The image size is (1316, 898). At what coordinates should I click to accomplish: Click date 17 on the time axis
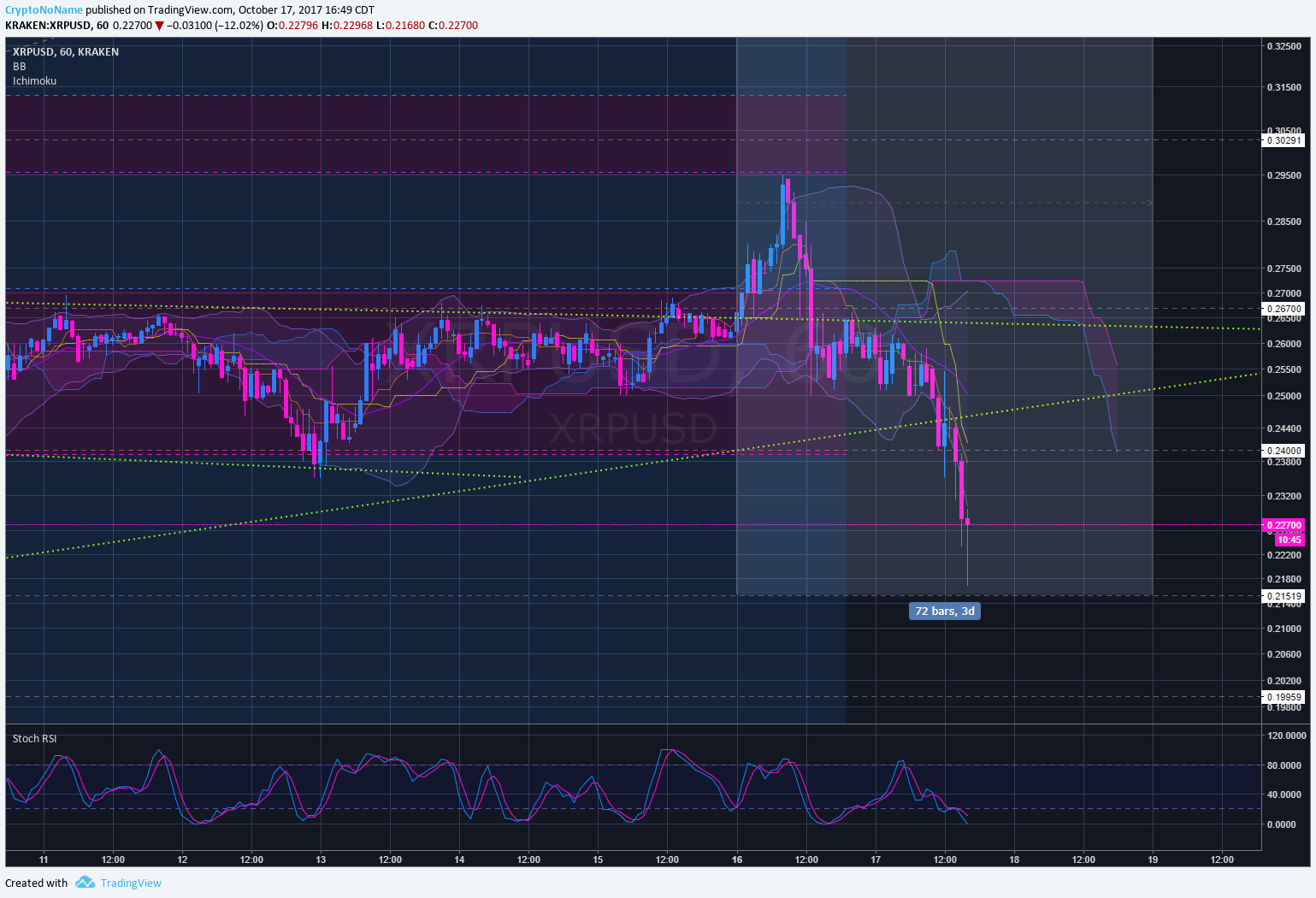[876, 860]
